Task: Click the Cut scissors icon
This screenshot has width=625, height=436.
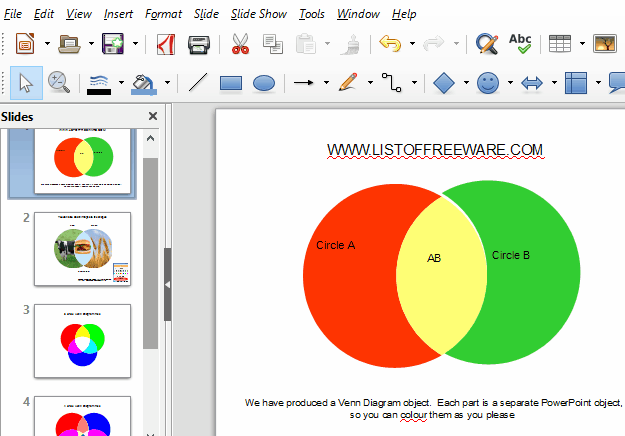Action: (240, 44)
